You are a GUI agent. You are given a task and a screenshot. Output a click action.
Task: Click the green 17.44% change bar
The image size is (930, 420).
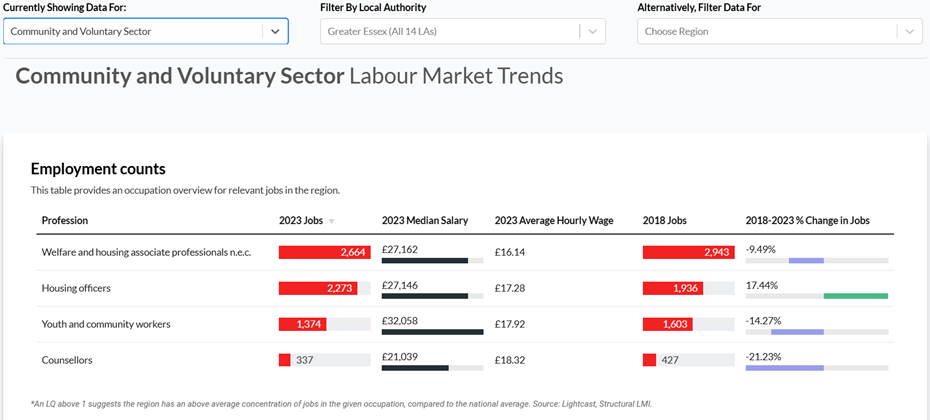pos(855,296)
